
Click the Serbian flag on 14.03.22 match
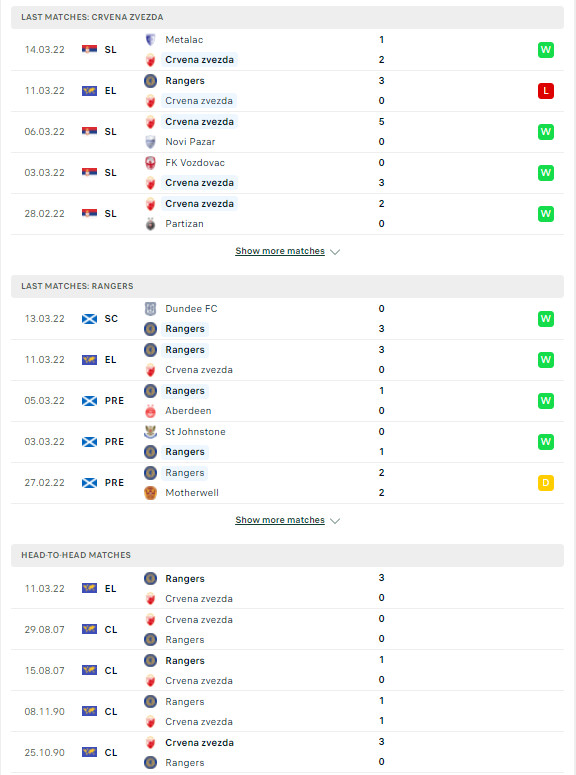click(89, 49)
